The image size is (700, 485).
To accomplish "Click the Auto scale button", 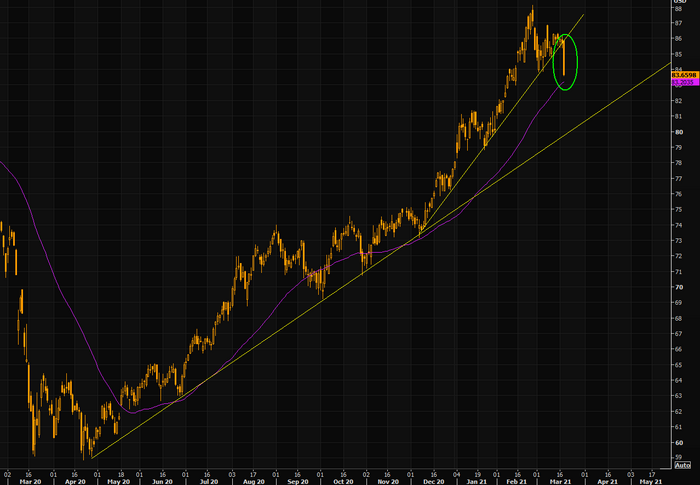I will (682, 465).
